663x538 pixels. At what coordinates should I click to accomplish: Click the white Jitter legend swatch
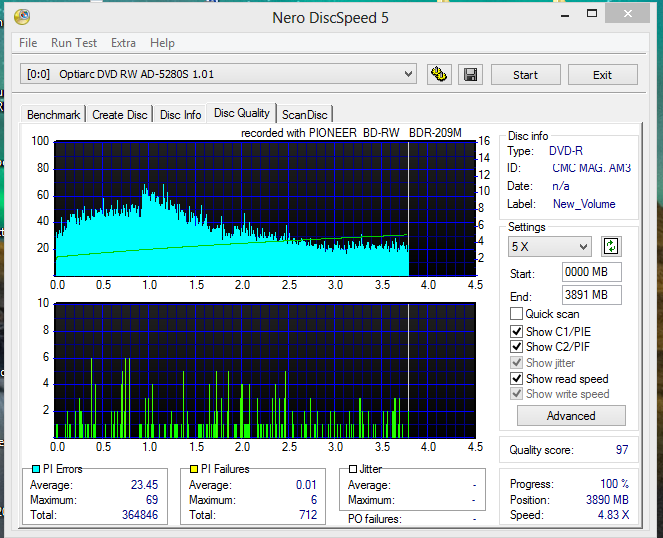tap(353, 469)
